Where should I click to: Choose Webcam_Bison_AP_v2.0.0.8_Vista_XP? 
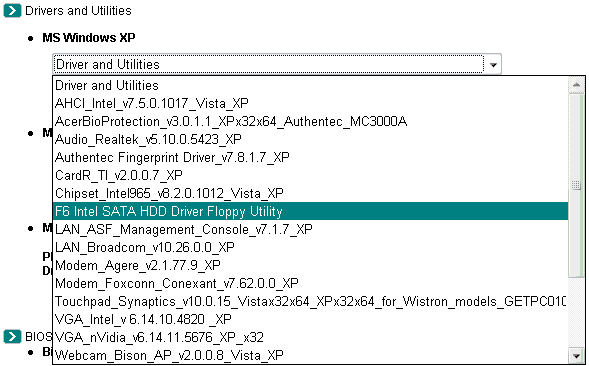coord(310,355)
